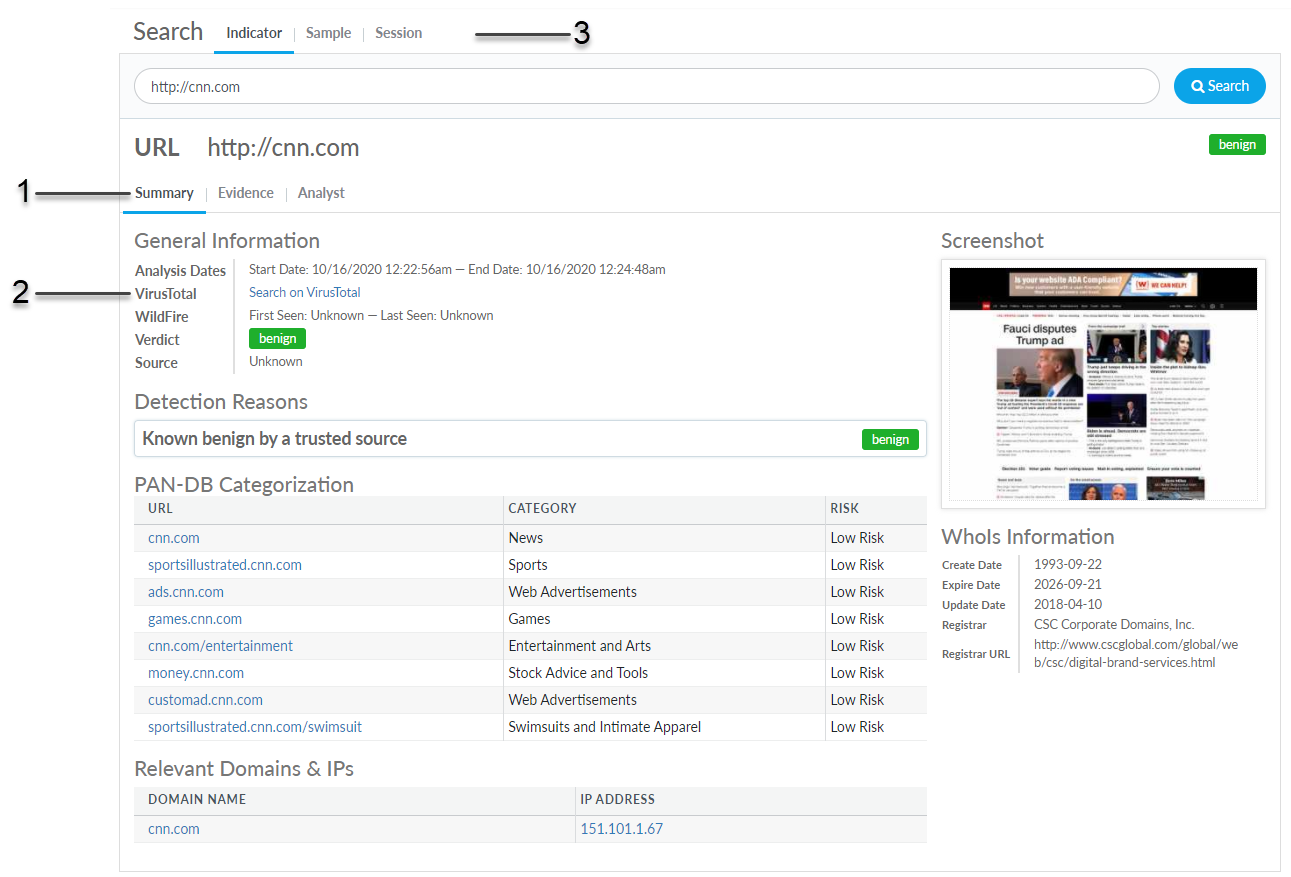Switch to the Session search tab
This screenshot has height=877, width=1291.
pyautogui.click(x=398, y=33)
